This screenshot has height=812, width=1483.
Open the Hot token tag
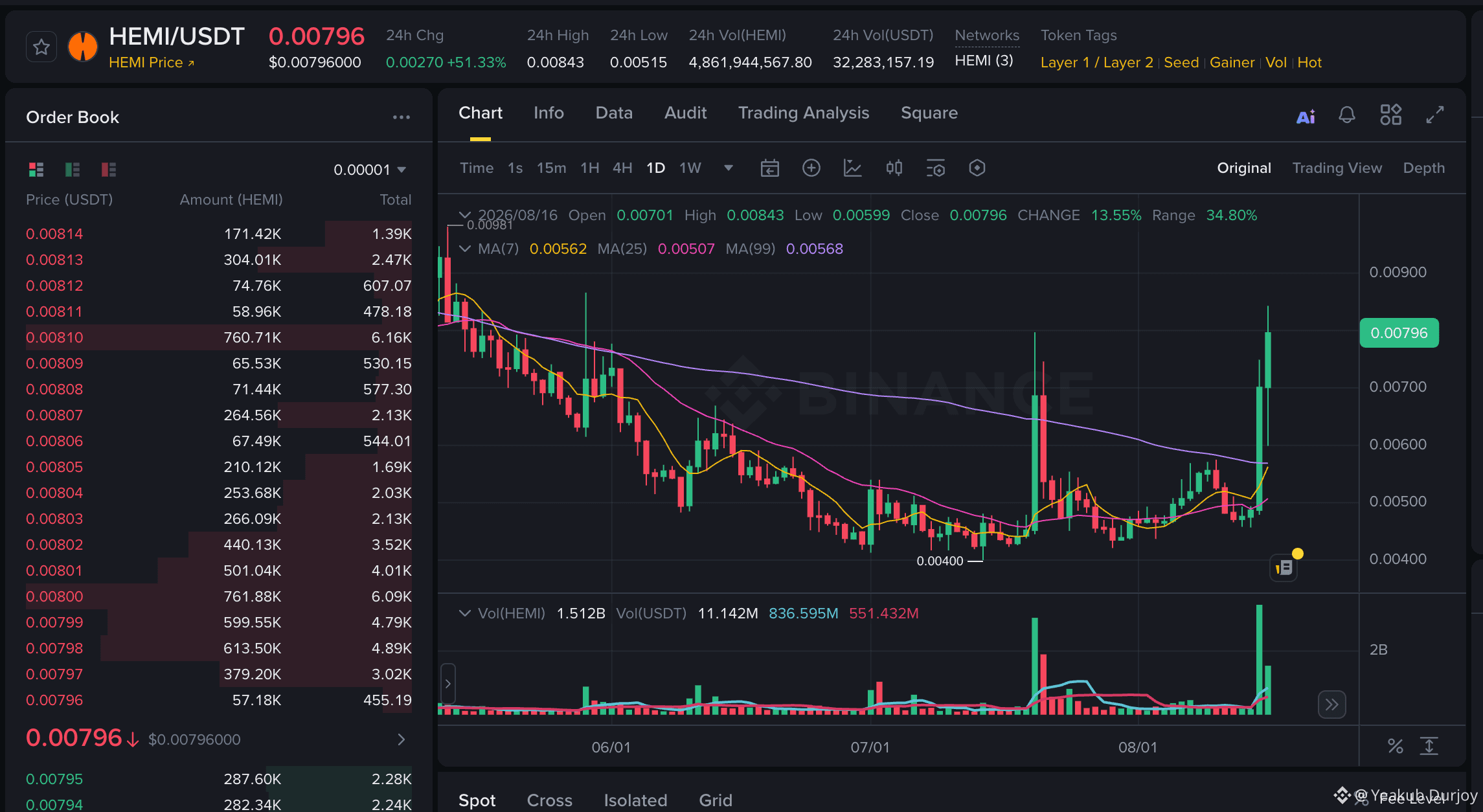click(1309, 63)
